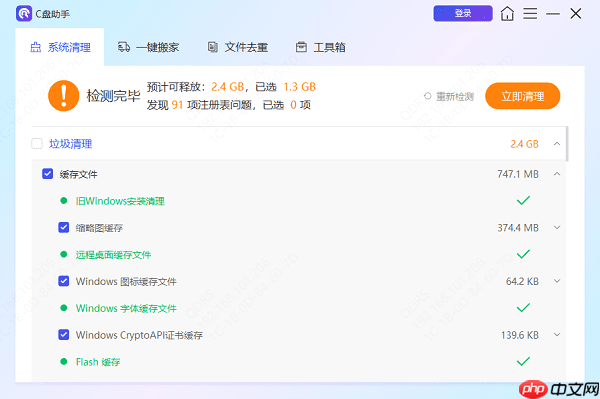This screenshot has height=399, width=600.
Task: Collapse the 缓存文件 group chevron
Action: 557,174
